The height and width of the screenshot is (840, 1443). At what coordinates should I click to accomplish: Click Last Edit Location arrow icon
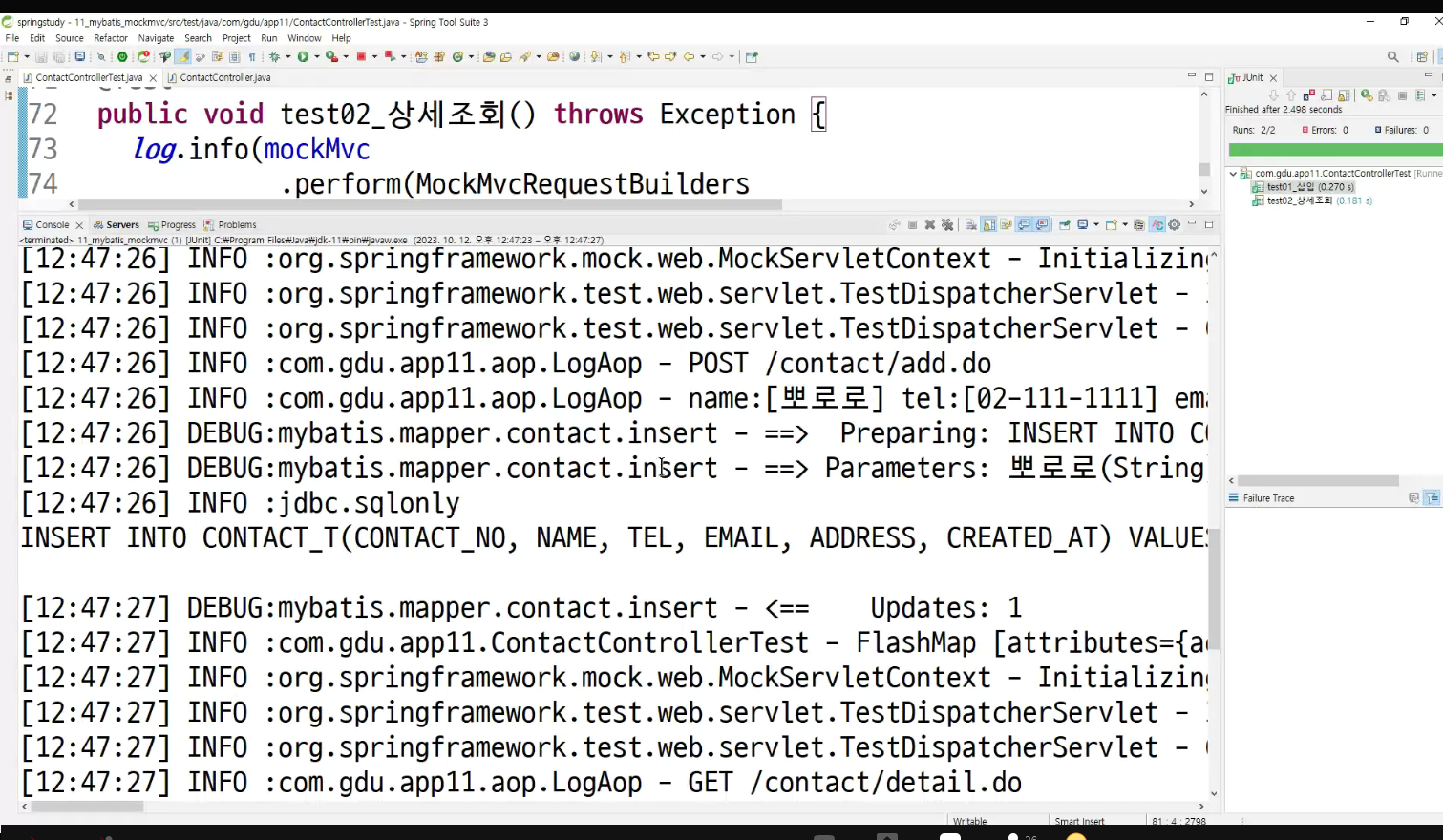[x=654, y=57]
